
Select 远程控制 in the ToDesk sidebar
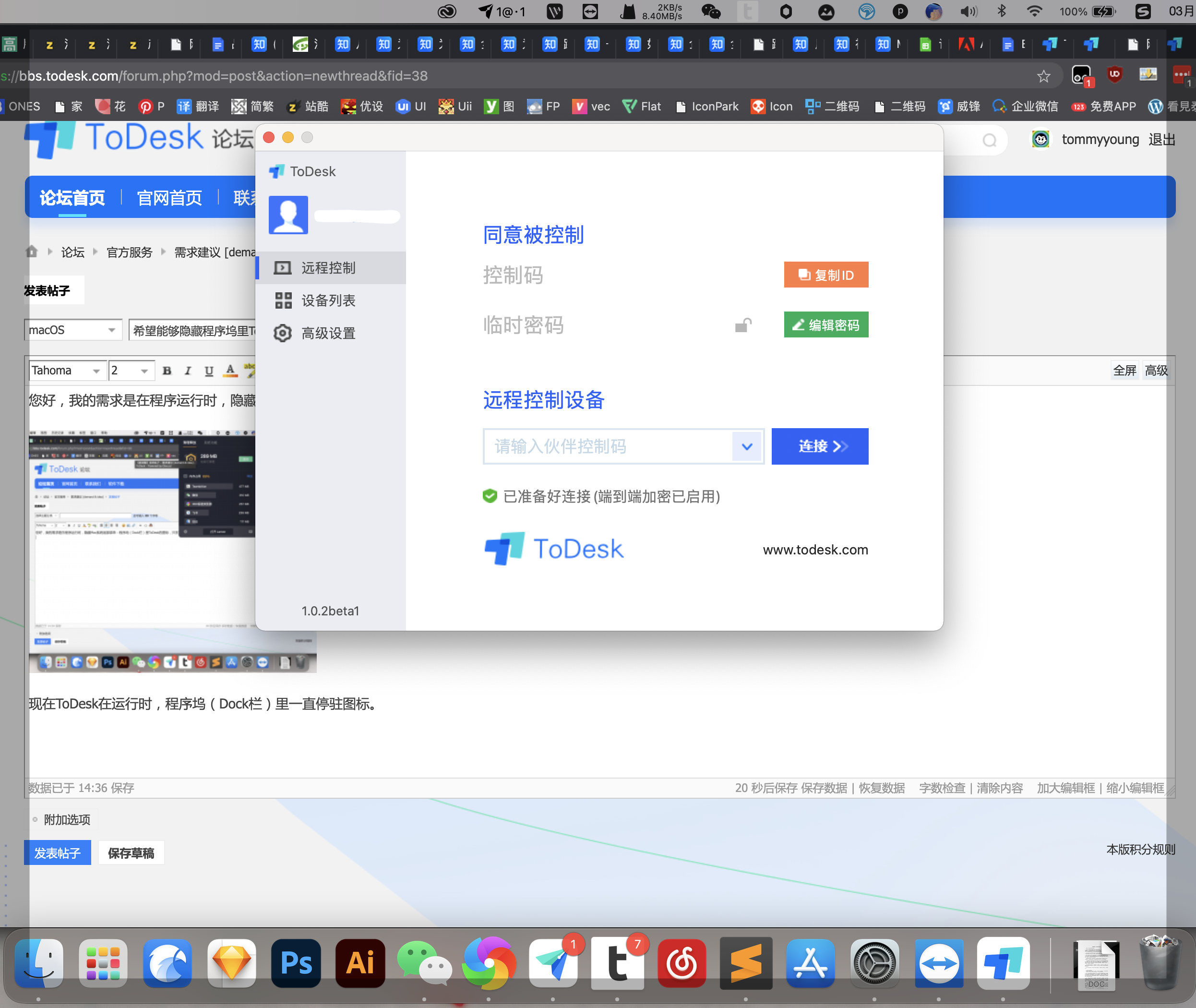329,267
